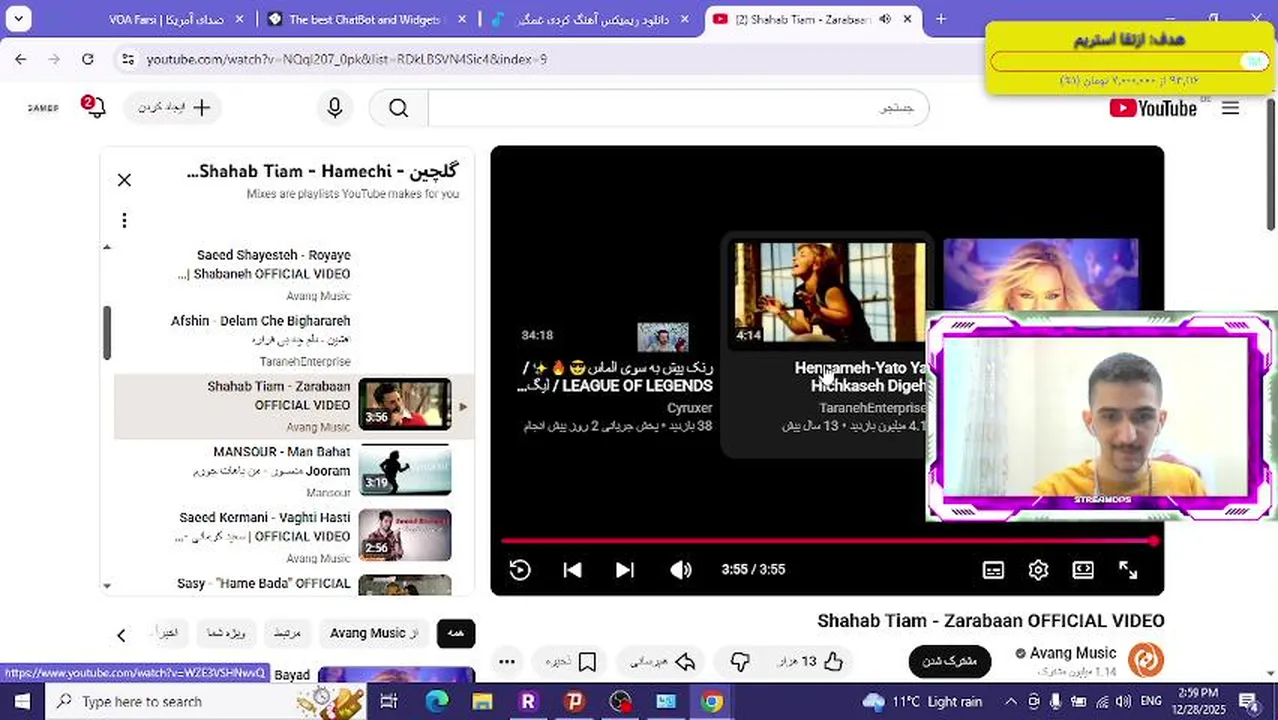Screen dimensions: 1278x720
Task: Open the player settings gear
Action: coord(1038,570)
